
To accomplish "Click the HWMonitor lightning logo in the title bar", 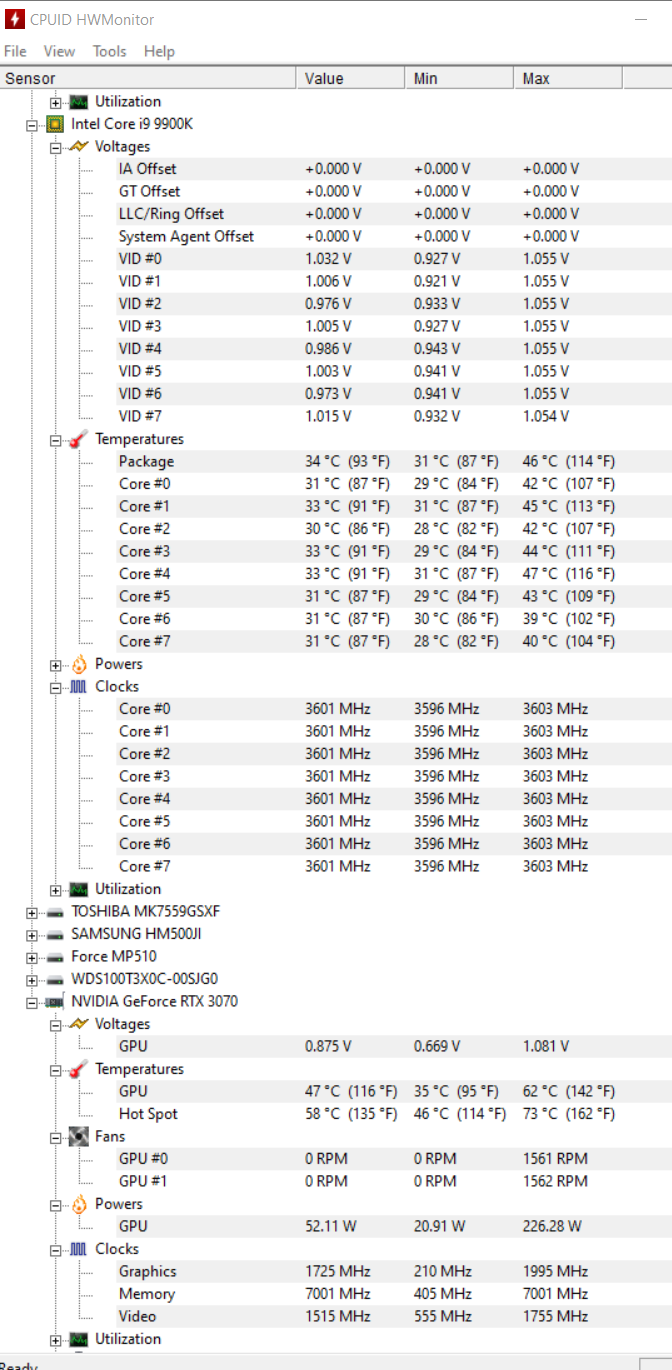I will click(14, 18).
